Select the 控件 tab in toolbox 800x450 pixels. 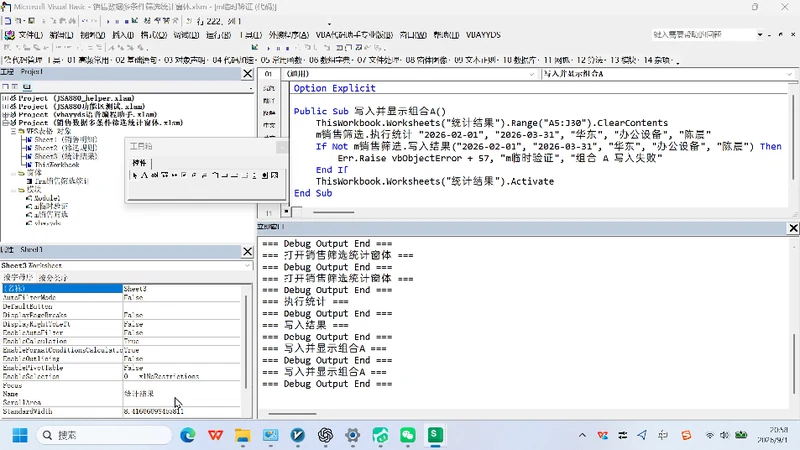tap(139, 163)
